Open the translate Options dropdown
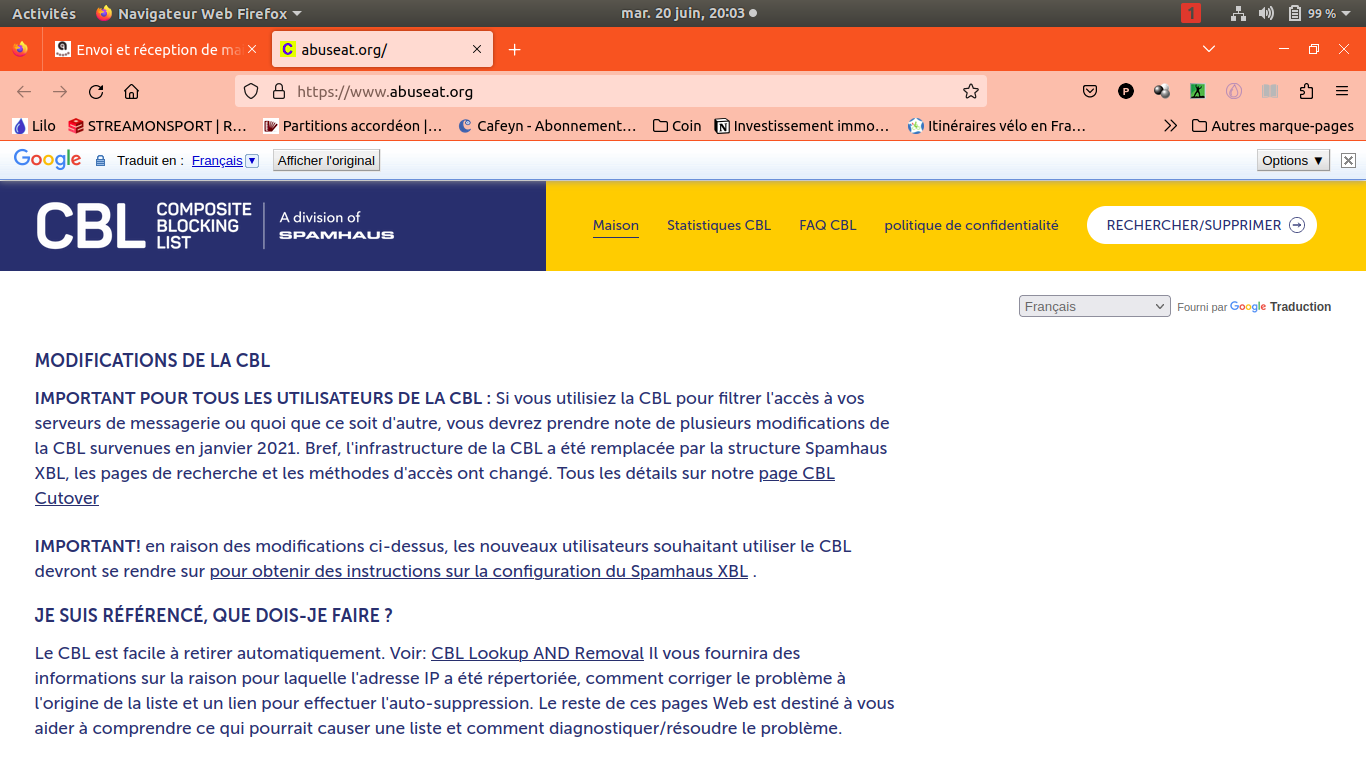Viewport: 1366px width, 768px height. click(x=1293, y=160)
